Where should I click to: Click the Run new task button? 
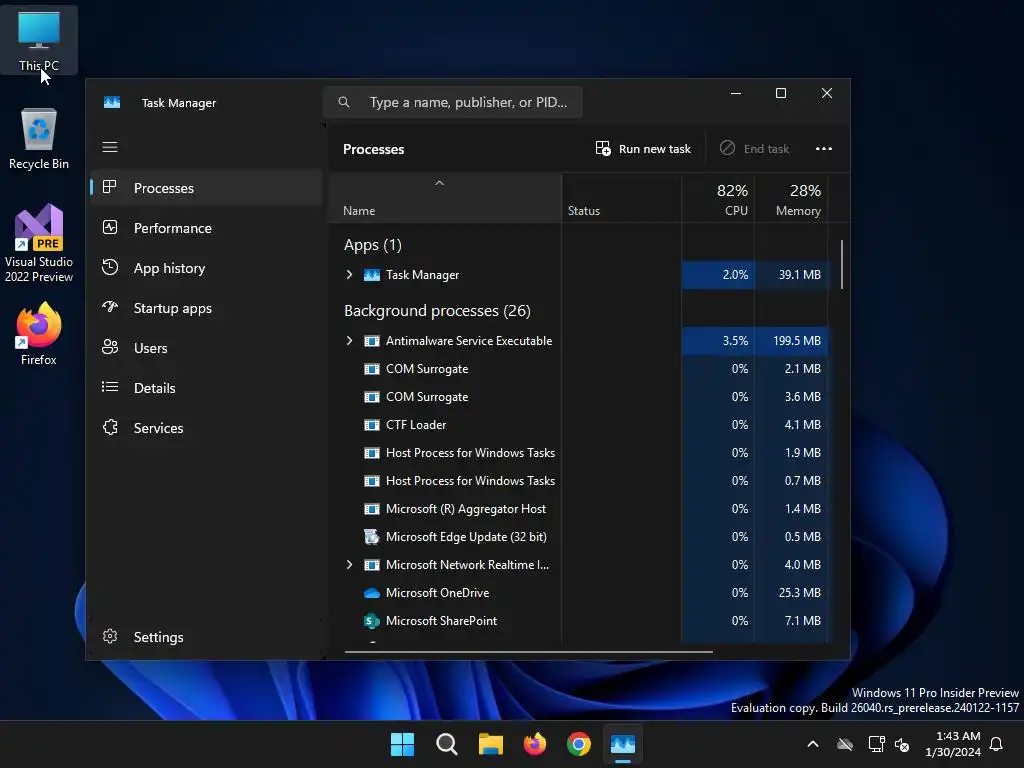click(643, 149)
